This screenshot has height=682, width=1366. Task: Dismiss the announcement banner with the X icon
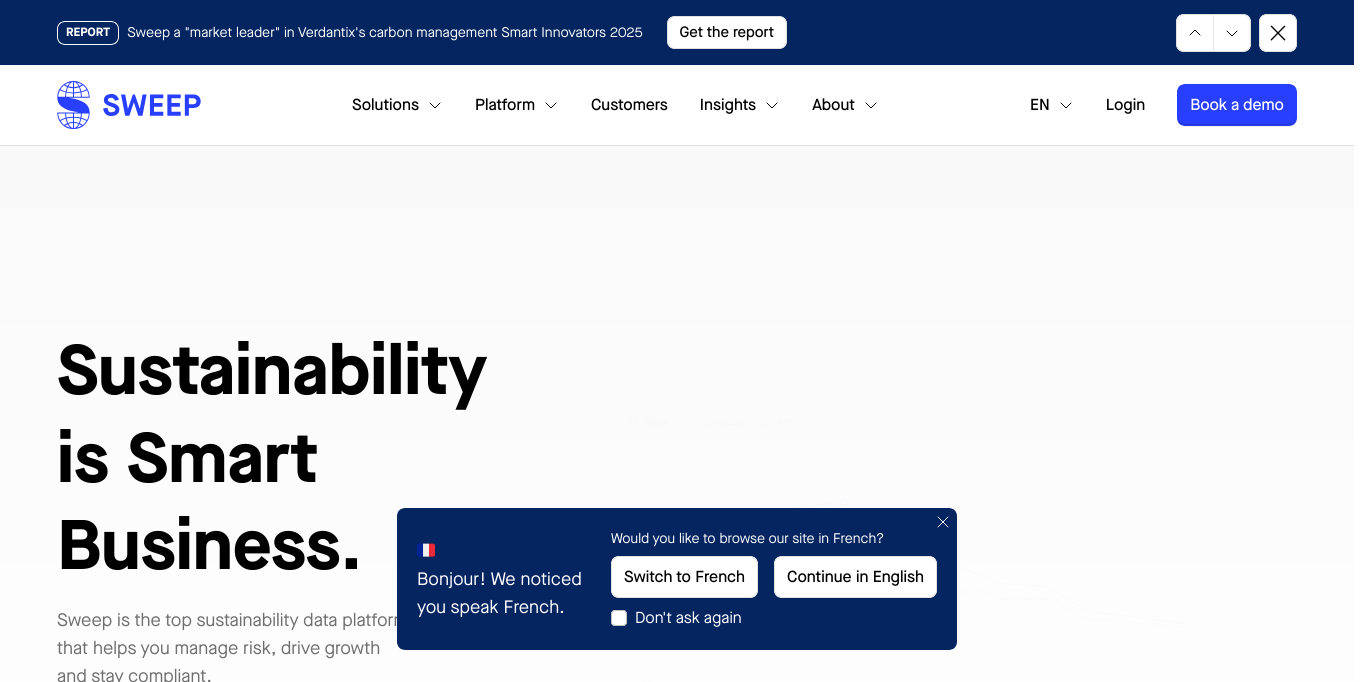1277,32
